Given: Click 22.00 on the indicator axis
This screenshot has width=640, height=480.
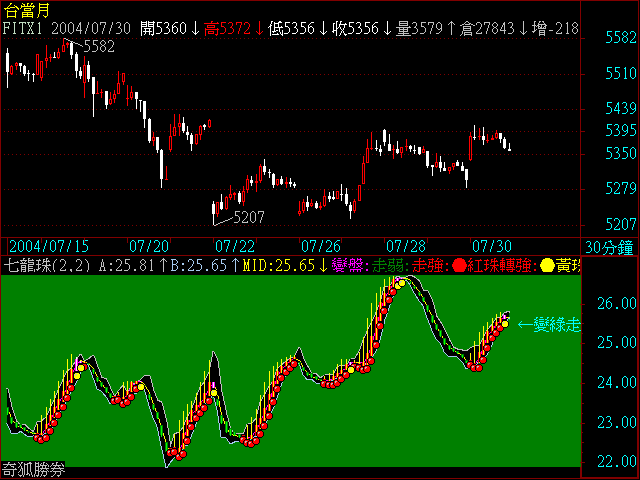Looking at the screenshot, I should 617,462.
